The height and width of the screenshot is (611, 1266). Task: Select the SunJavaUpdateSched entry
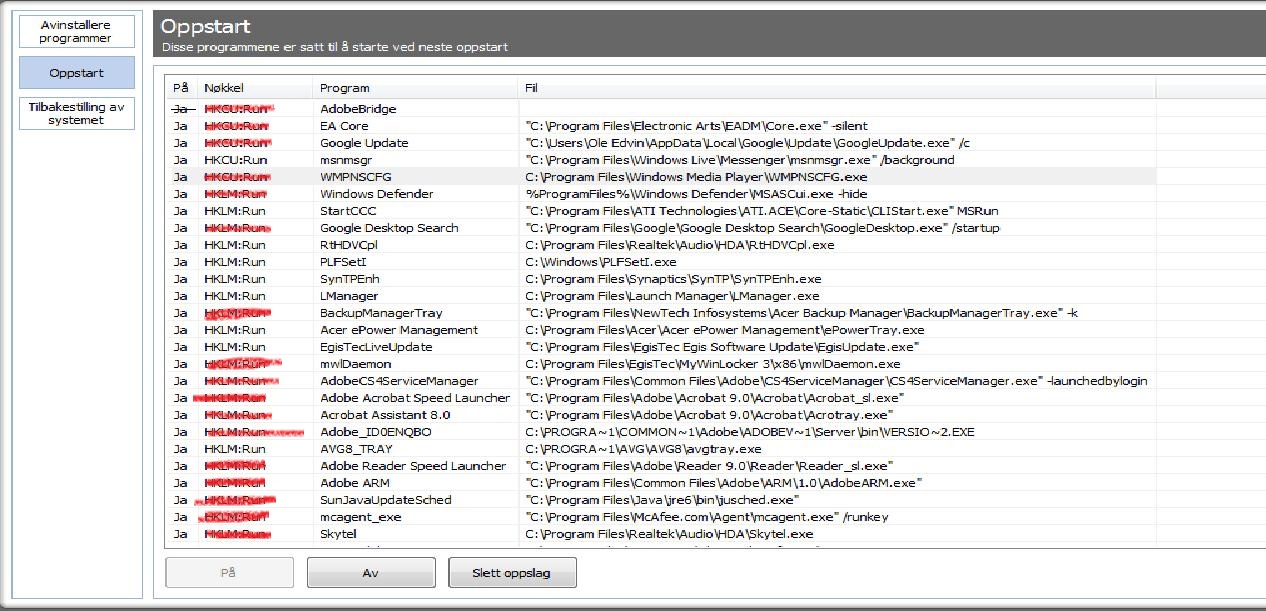click(x=386, y=500)
